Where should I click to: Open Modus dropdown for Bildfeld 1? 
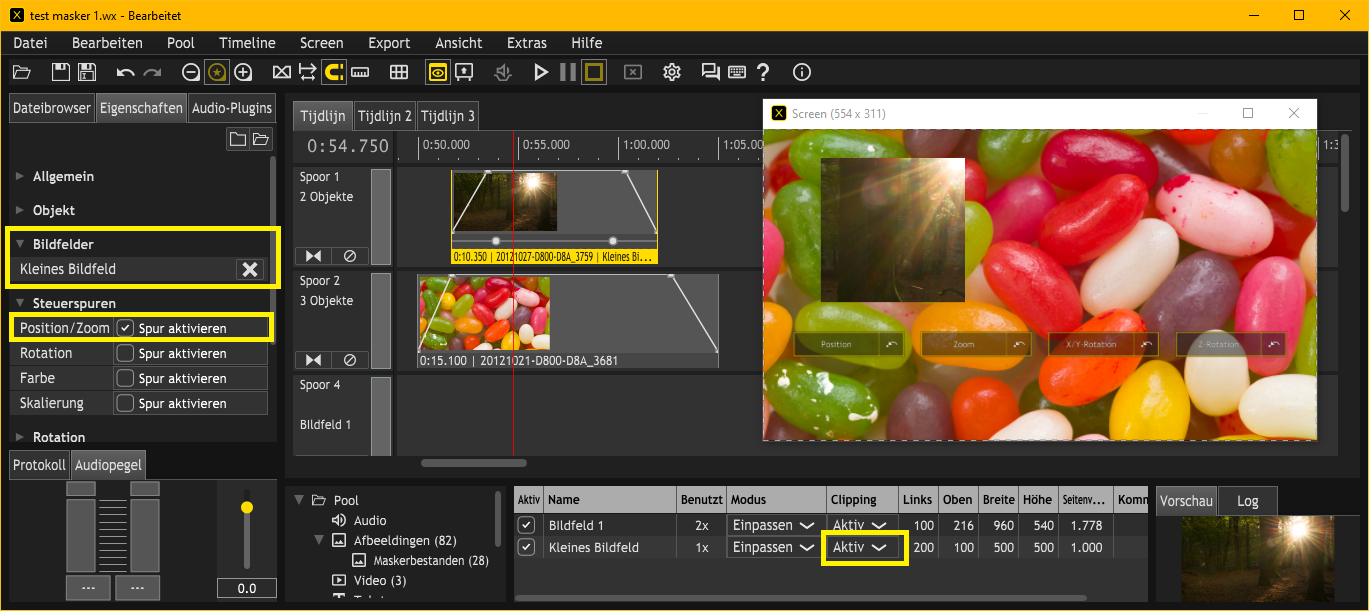coord(773,525)
